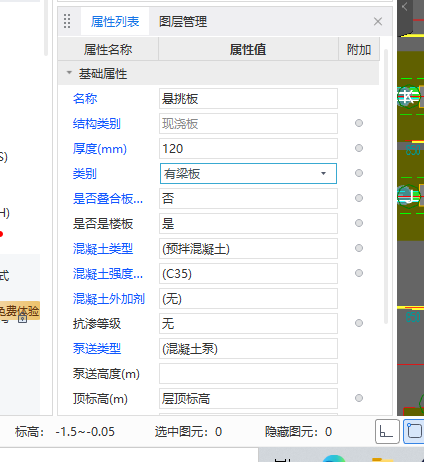Select the 混凝土外加剂 property label
The image size is (424, 462).
pyautogui.click(x=109, y=299)
